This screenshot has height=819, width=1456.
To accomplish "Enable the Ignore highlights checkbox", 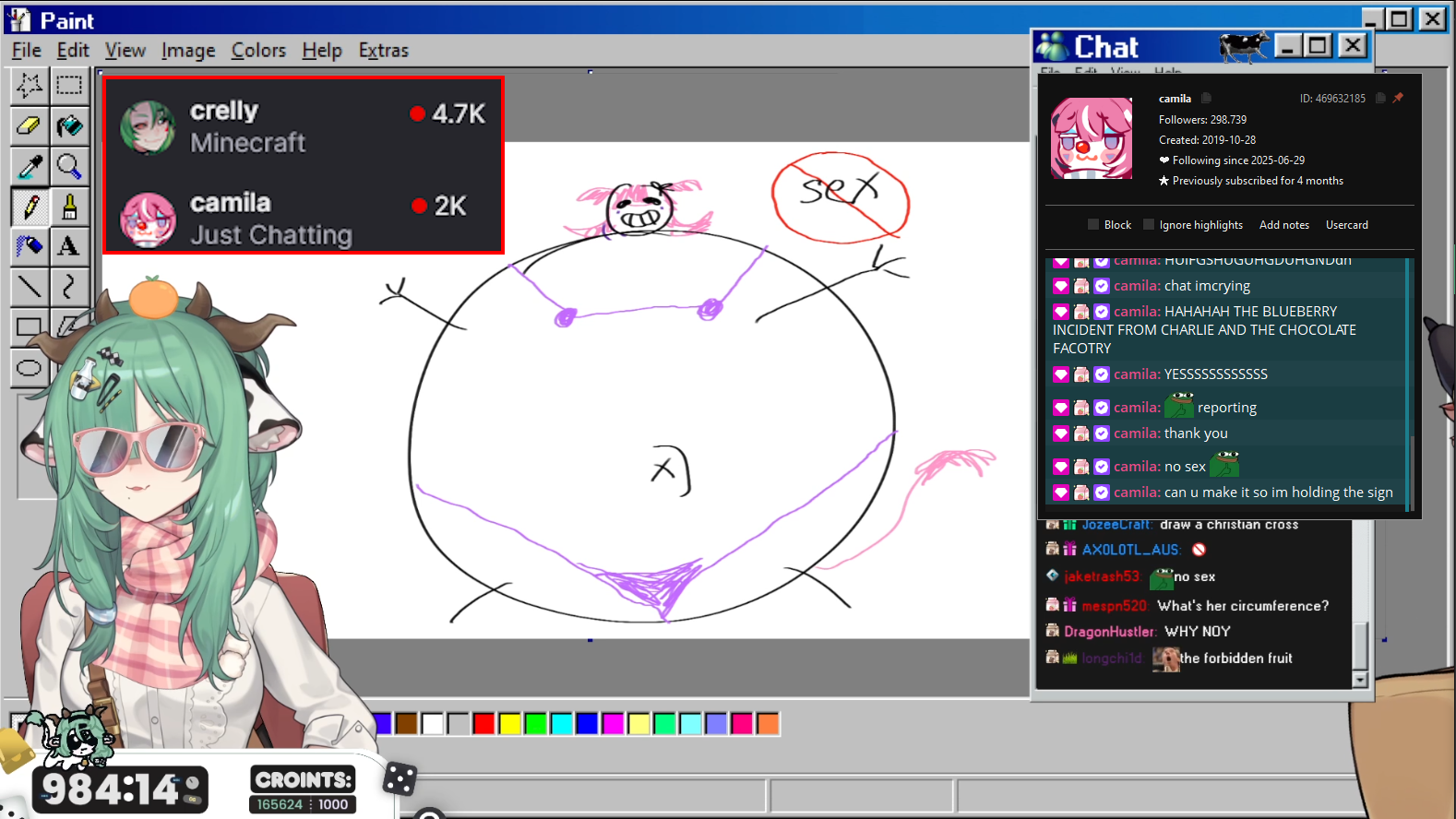I will point(1149,224).
